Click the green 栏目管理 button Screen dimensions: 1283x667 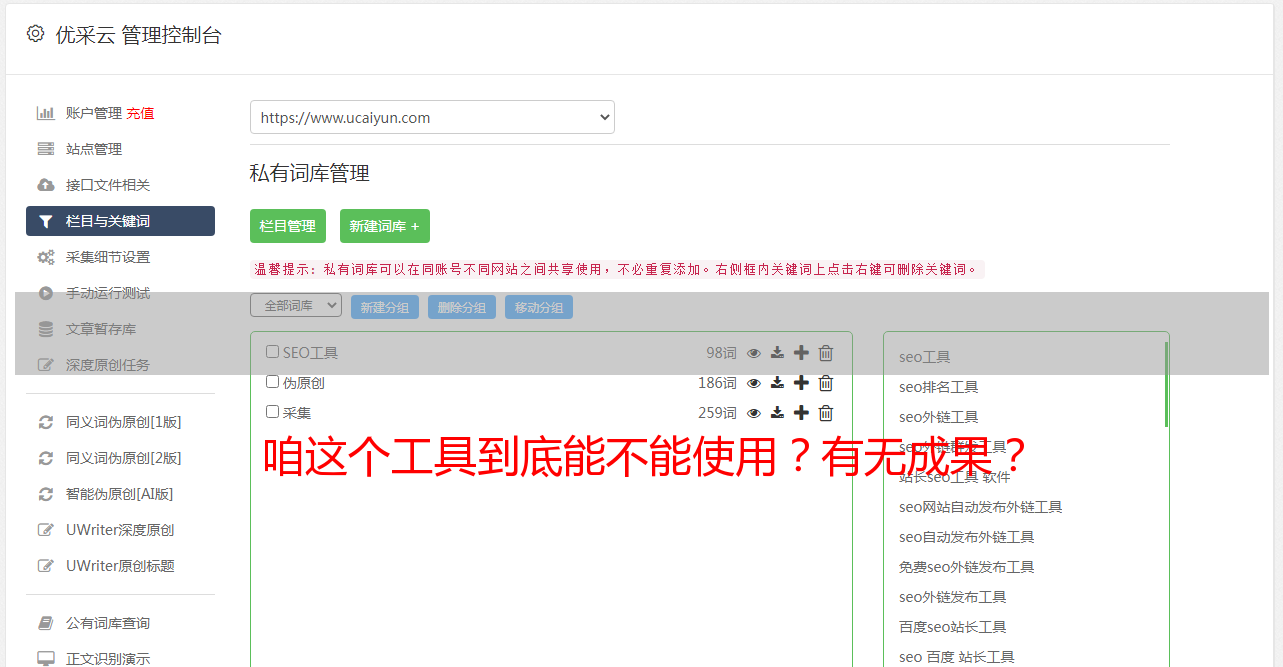[288, 226]
